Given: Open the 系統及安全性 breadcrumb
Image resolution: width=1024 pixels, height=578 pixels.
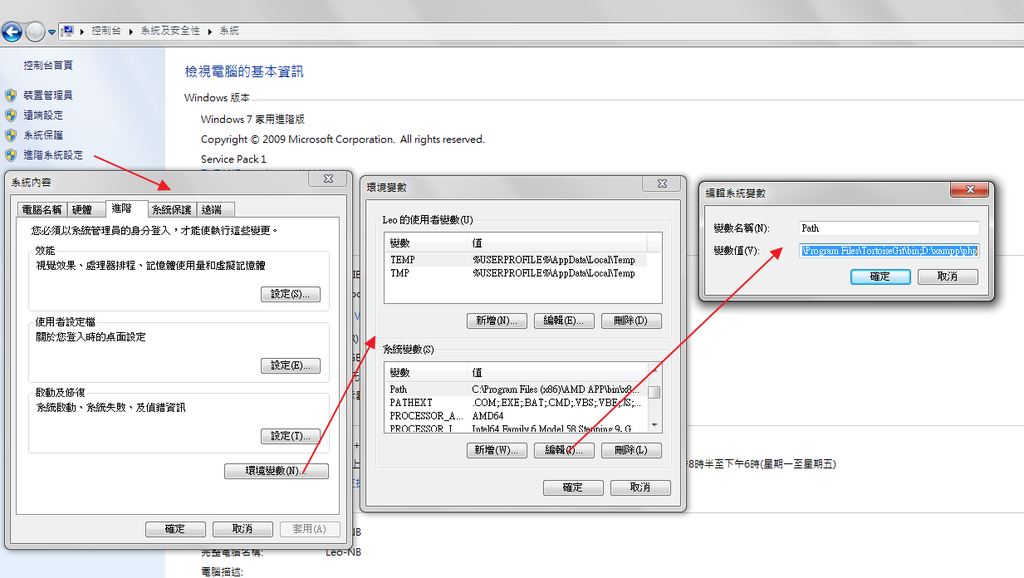Looking at the screenshot, I should tap(170, 31).
